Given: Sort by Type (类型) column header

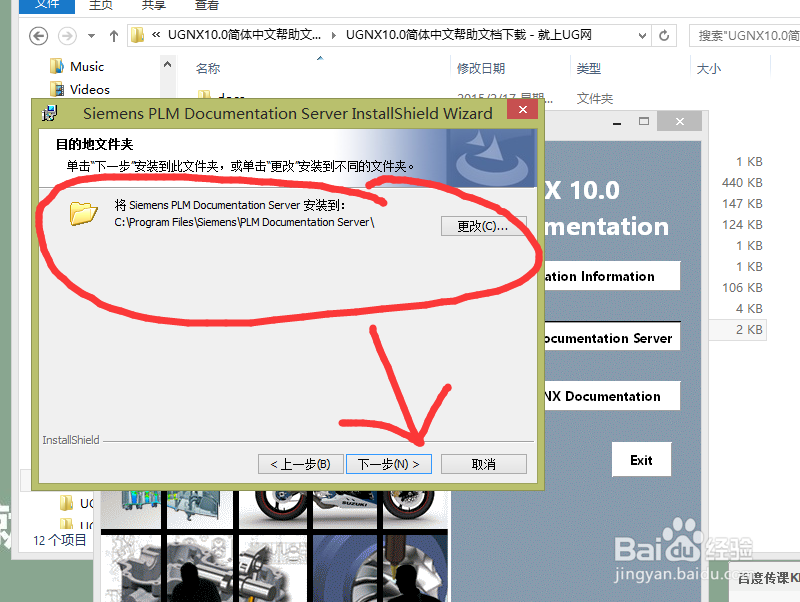Looking at the screenshot, I should (x=588, y=68).
